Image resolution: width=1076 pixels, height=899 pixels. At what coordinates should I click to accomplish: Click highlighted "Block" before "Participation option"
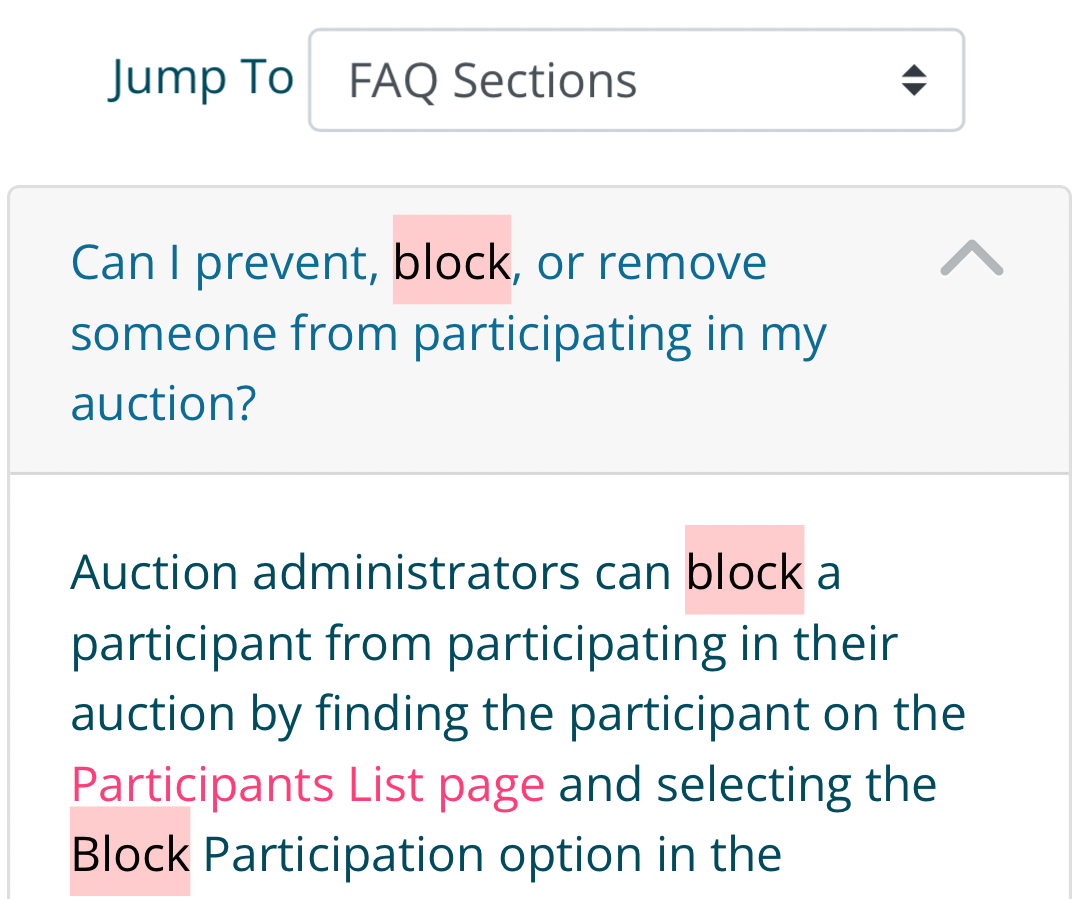click(x=130, y=854)
